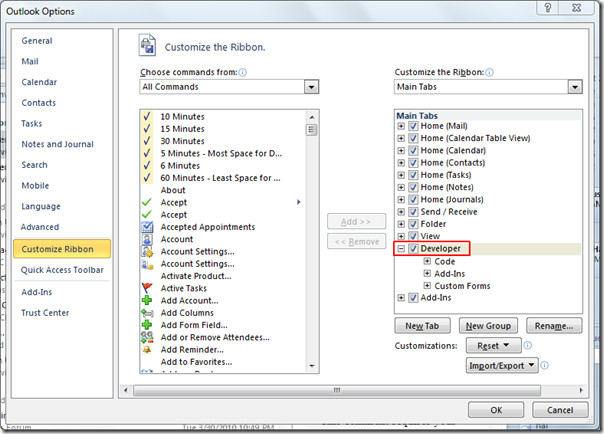Click the Accepted Appointments calendar icon
The width and height of the screenshot is (604, 434).
[x=147, y=227]
